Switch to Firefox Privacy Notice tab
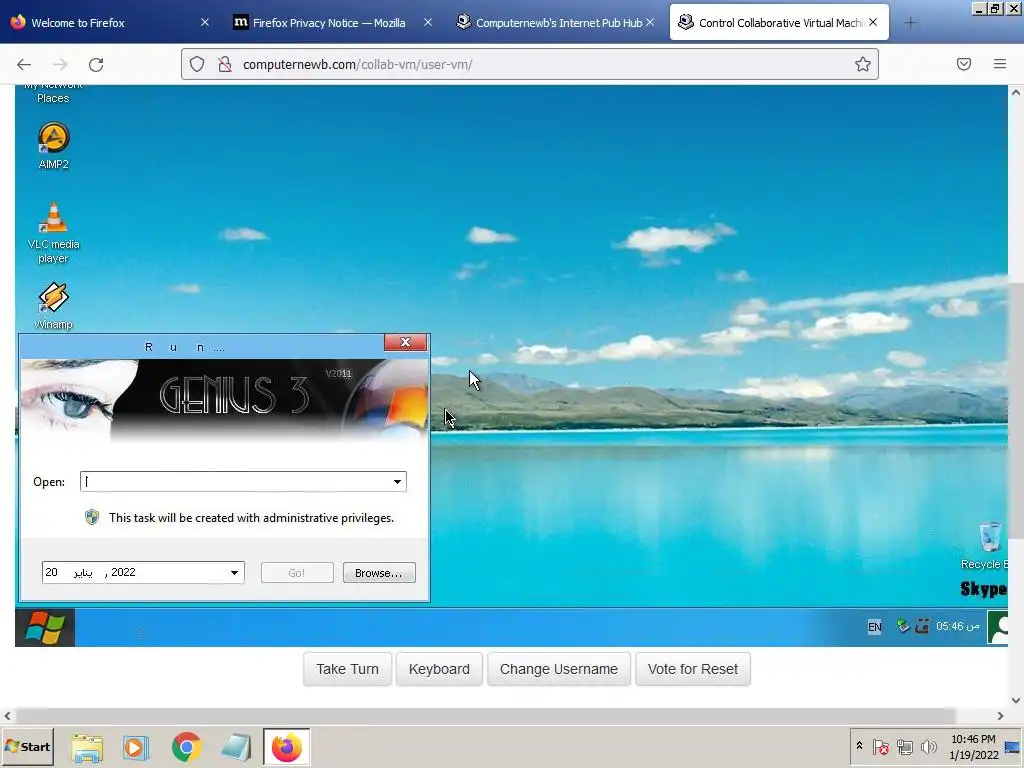The image size is (1024, 768). [328, 23]
